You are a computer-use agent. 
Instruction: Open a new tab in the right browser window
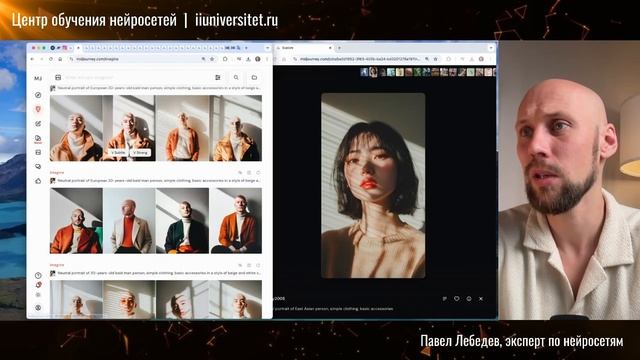[x=339, y=48]
